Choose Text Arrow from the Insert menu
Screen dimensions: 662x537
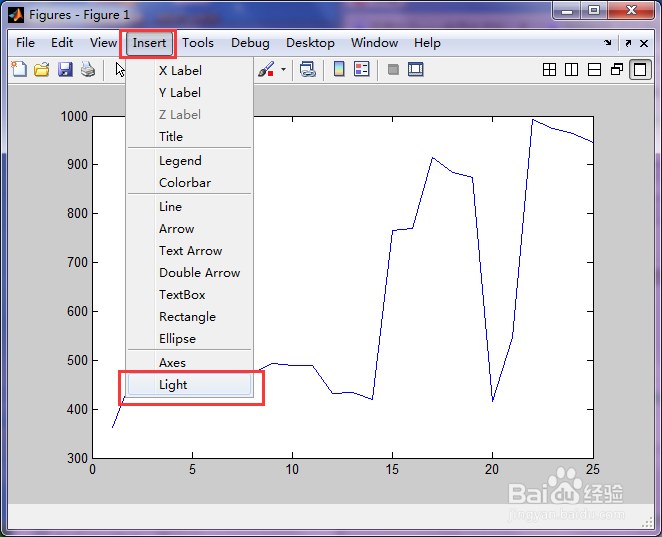[x=190, y=251]
